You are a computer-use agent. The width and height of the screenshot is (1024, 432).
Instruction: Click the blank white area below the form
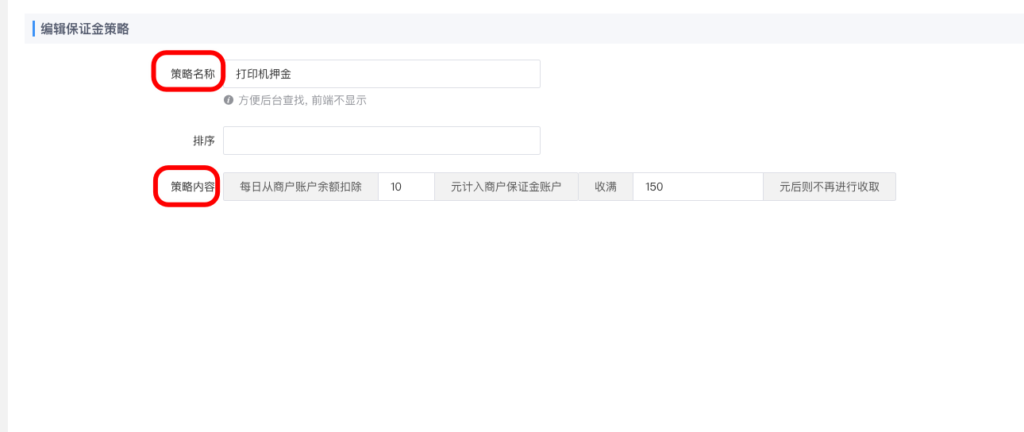[500, 320]
